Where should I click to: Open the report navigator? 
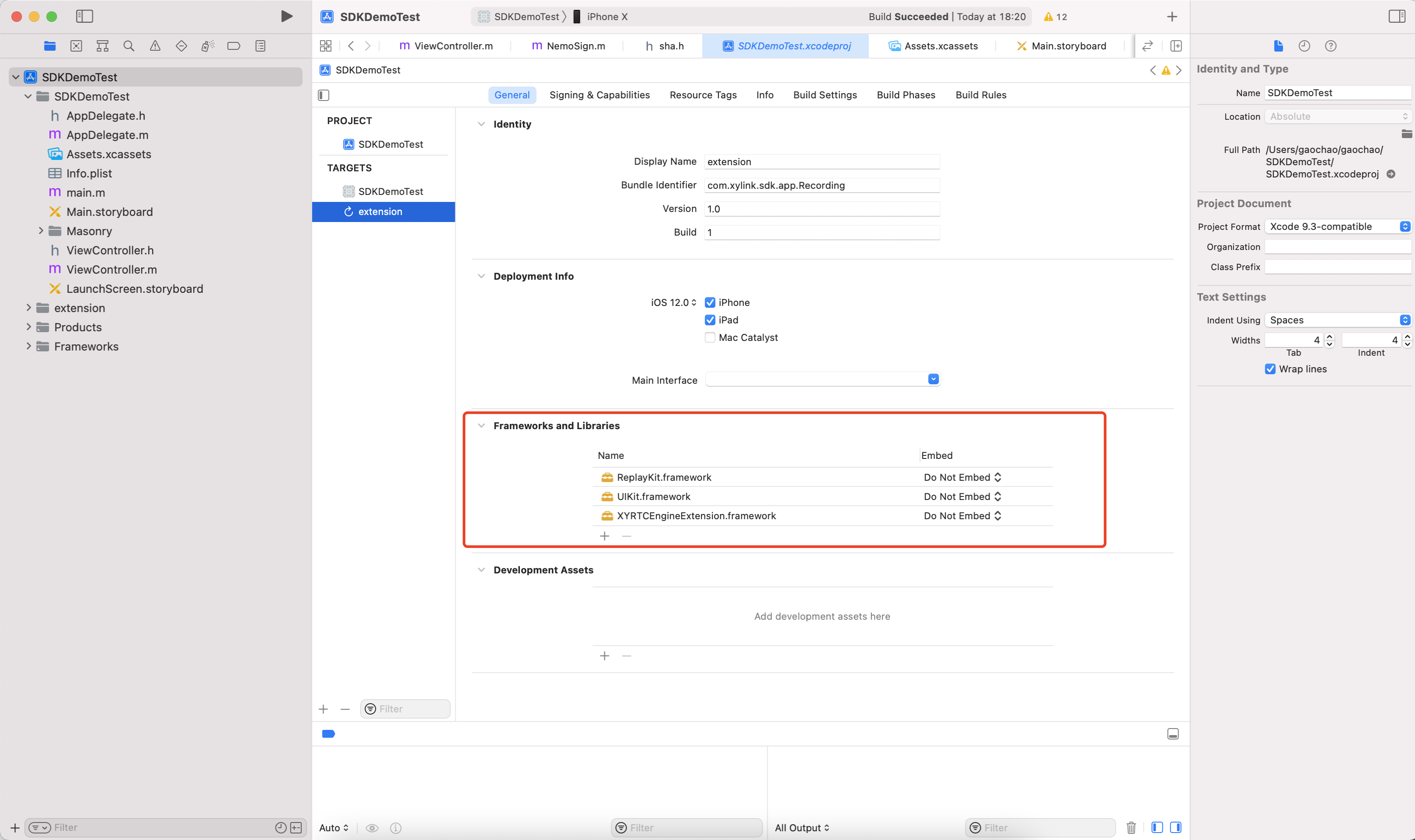[x=261, y=46]
